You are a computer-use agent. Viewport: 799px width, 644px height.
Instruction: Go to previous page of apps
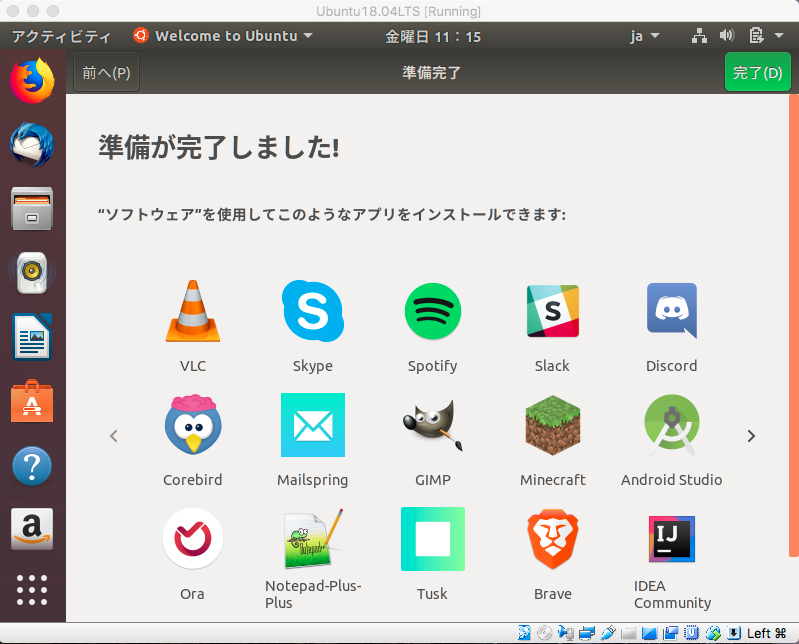[114, 436]
